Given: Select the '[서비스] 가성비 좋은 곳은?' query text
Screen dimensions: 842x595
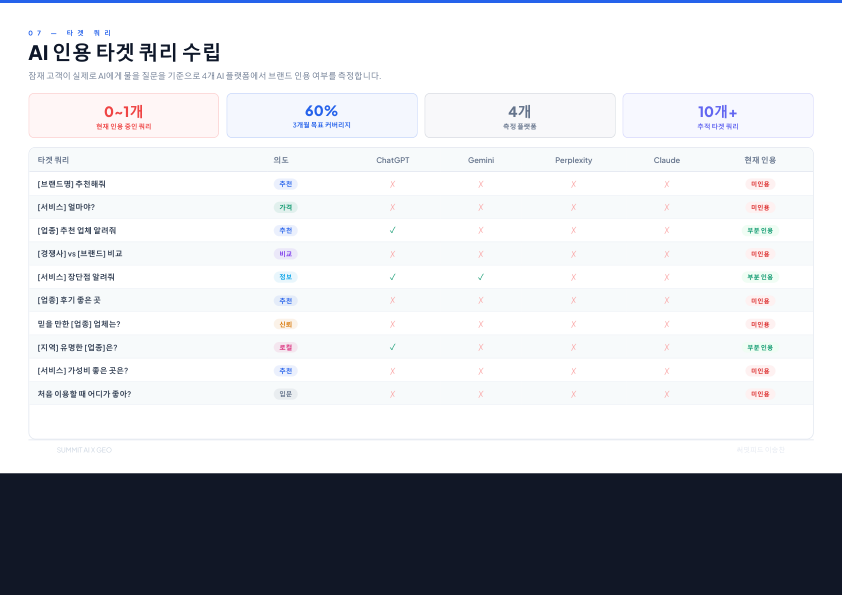Looking at the screenshot, I should 83,371.
